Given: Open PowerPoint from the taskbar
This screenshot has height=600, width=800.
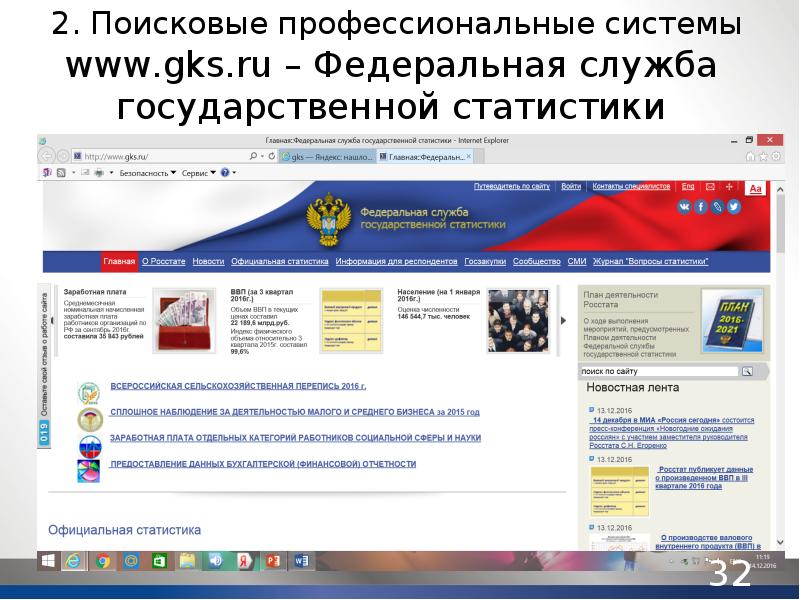Looking at the screenshot, I should pyautogui.click(x=273, y=562).
